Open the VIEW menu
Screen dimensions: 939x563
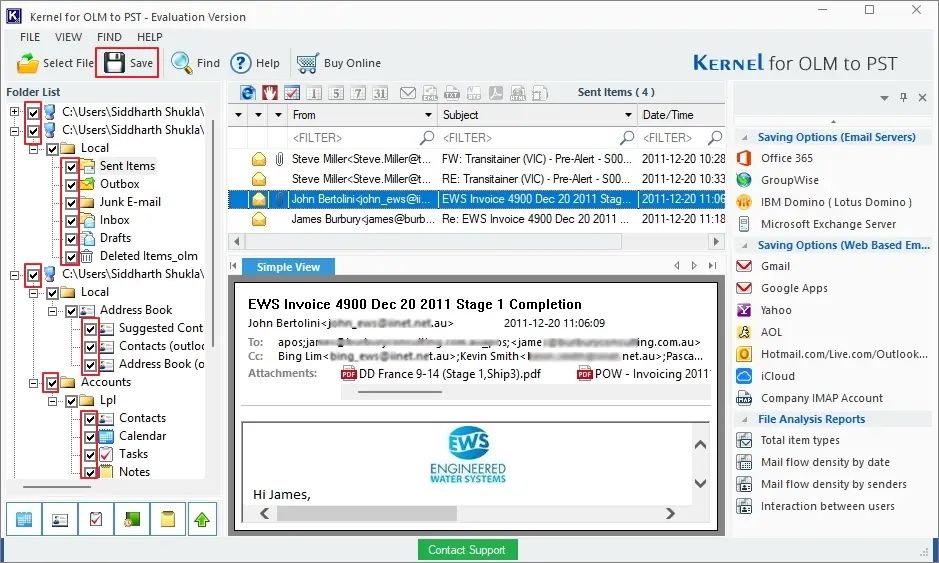68,37
